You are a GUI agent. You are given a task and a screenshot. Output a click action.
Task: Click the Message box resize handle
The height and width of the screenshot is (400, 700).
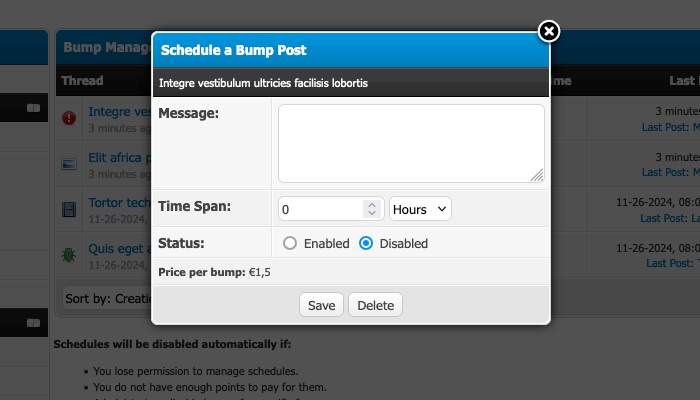537,175
